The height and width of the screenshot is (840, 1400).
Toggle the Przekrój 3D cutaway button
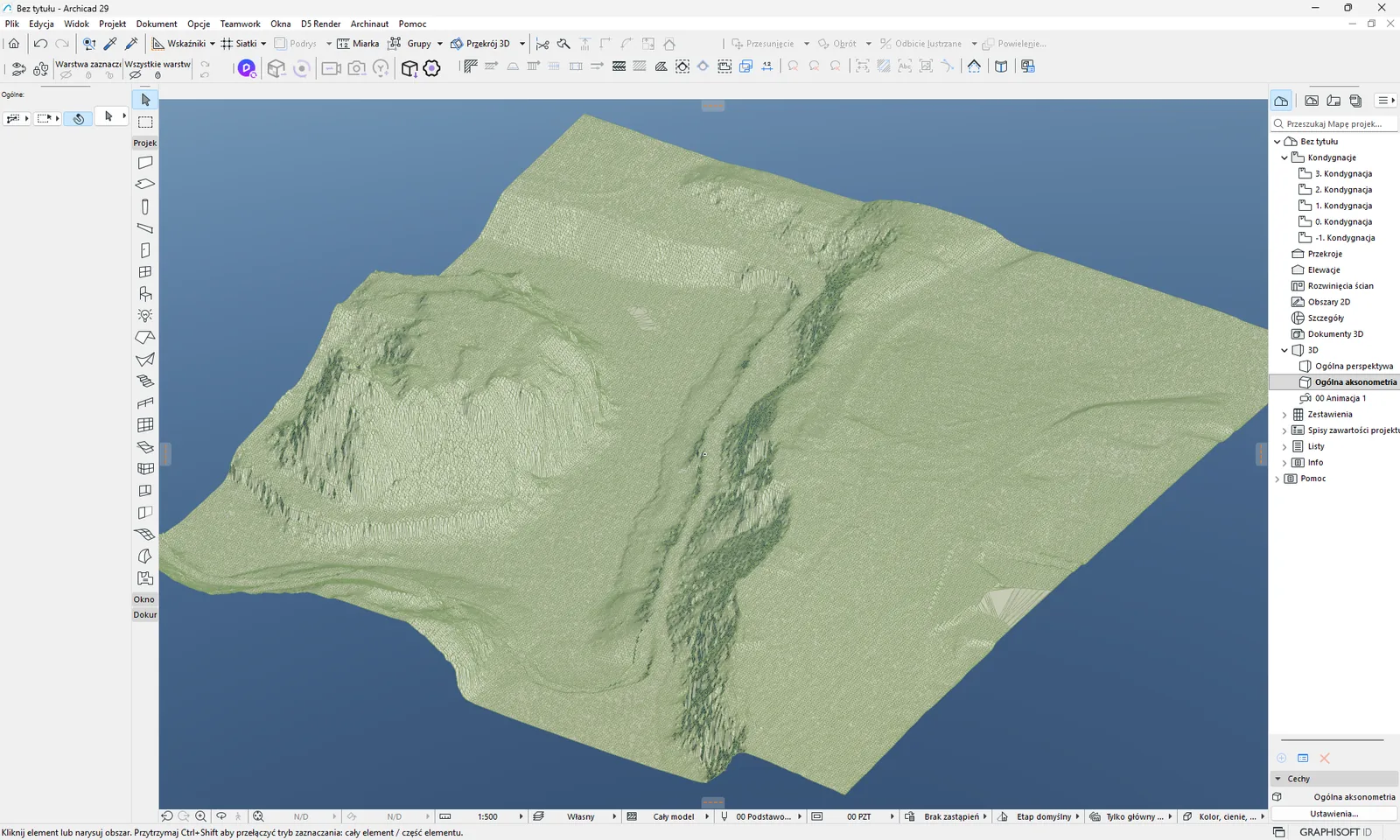(480, 43)
